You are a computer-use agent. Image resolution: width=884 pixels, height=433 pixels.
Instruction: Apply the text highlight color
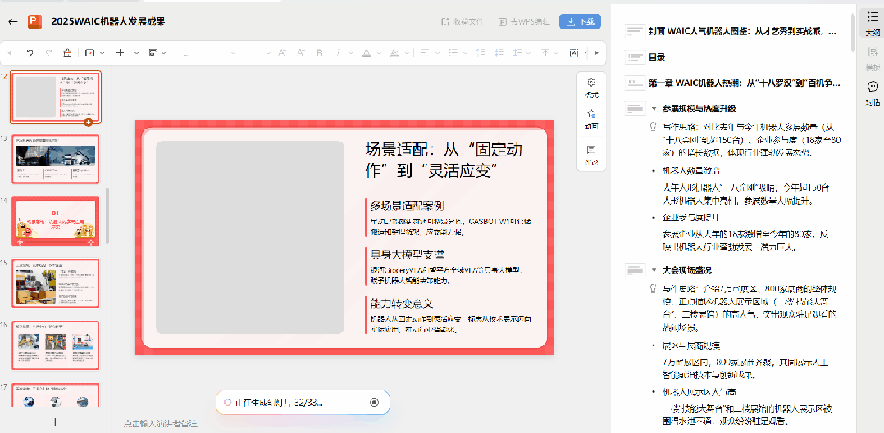(396, 53)
